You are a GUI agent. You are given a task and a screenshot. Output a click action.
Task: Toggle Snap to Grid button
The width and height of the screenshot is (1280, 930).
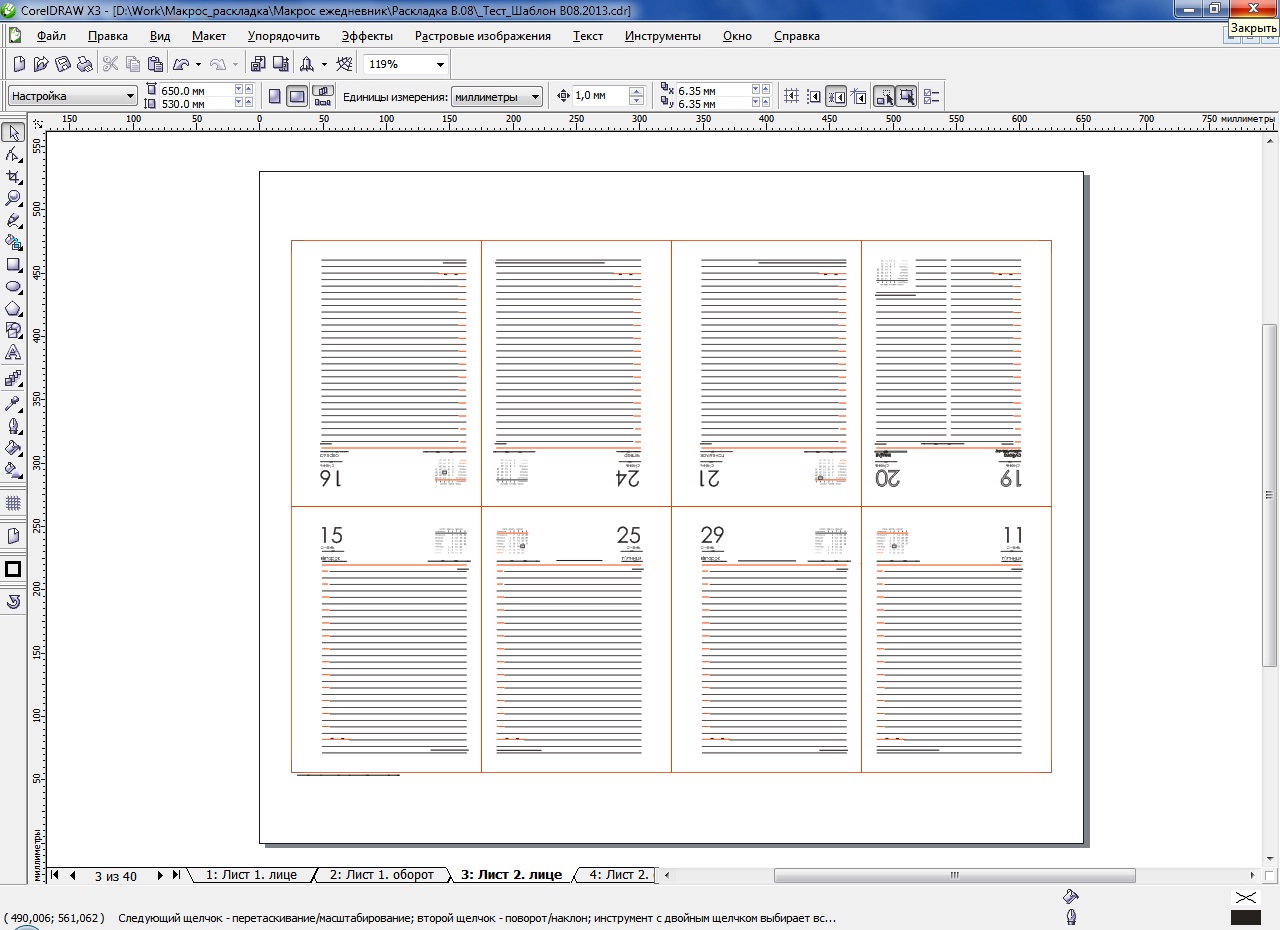[791, 96]
